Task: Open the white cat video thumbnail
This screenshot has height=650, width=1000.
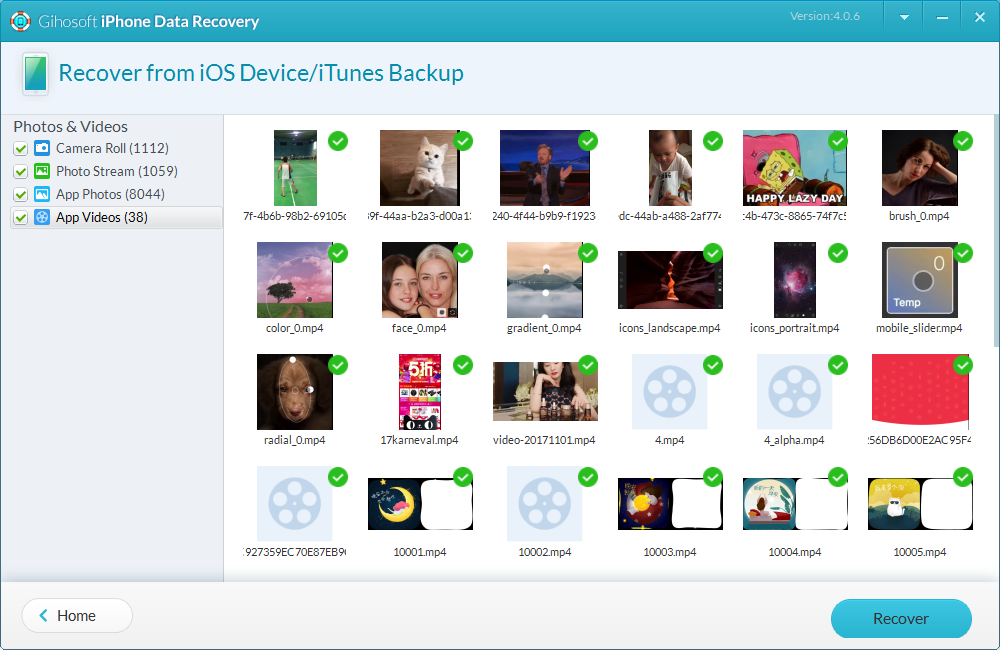Action: 419,168
